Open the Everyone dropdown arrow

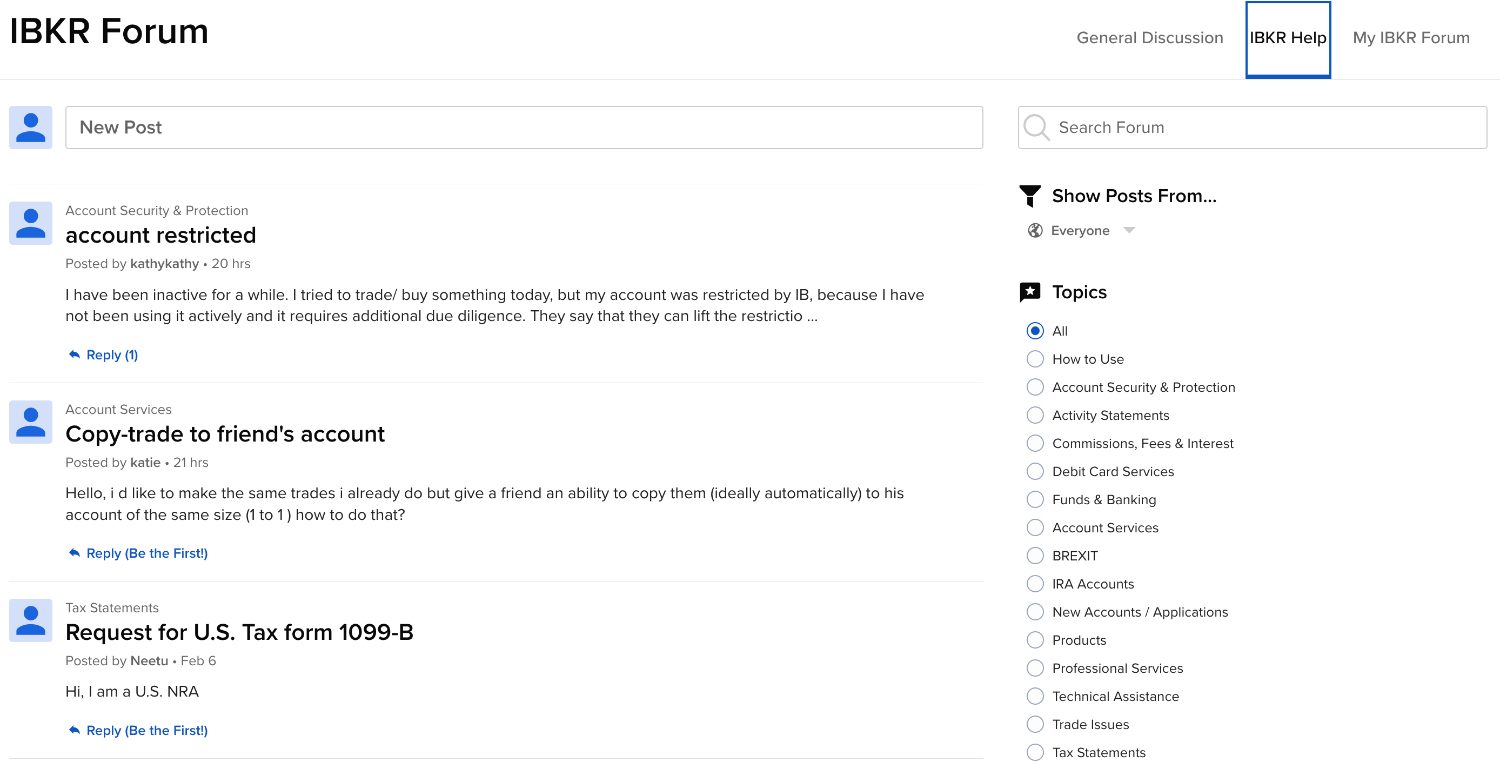(x=1129, y=231)
